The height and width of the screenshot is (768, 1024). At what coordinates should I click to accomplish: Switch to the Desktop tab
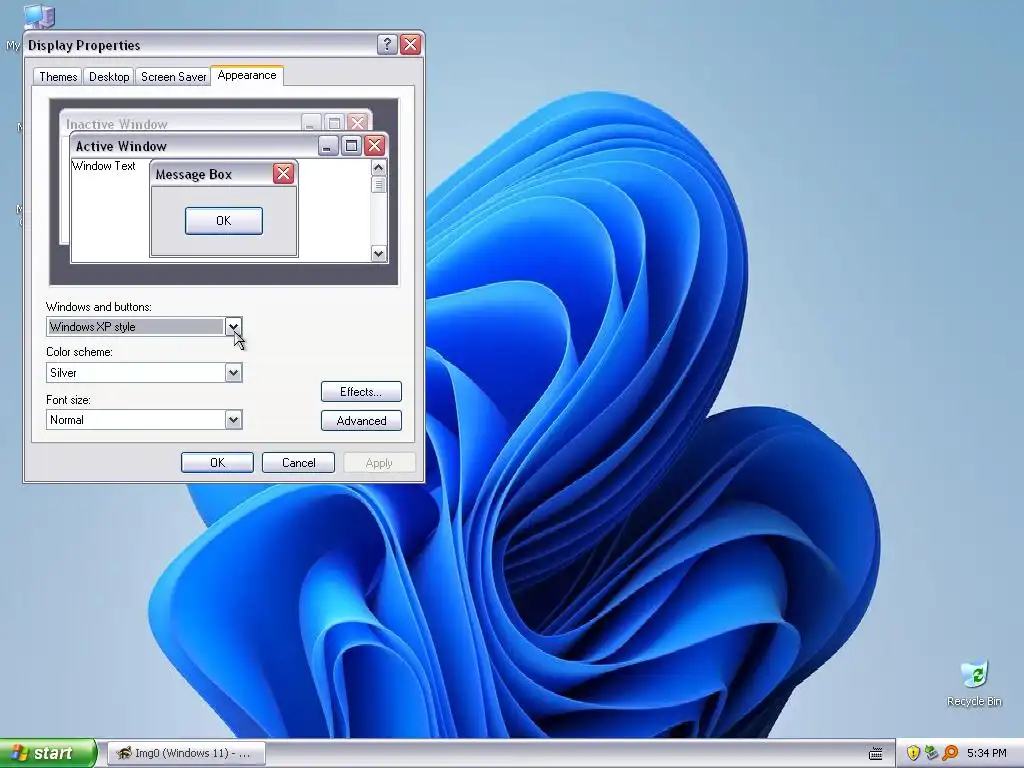[x=109, y=77]
